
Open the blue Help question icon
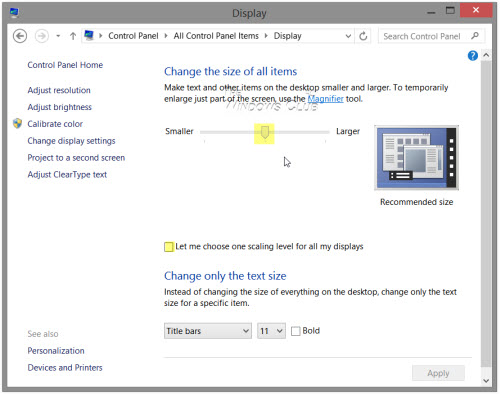click(x=473, y=55)
